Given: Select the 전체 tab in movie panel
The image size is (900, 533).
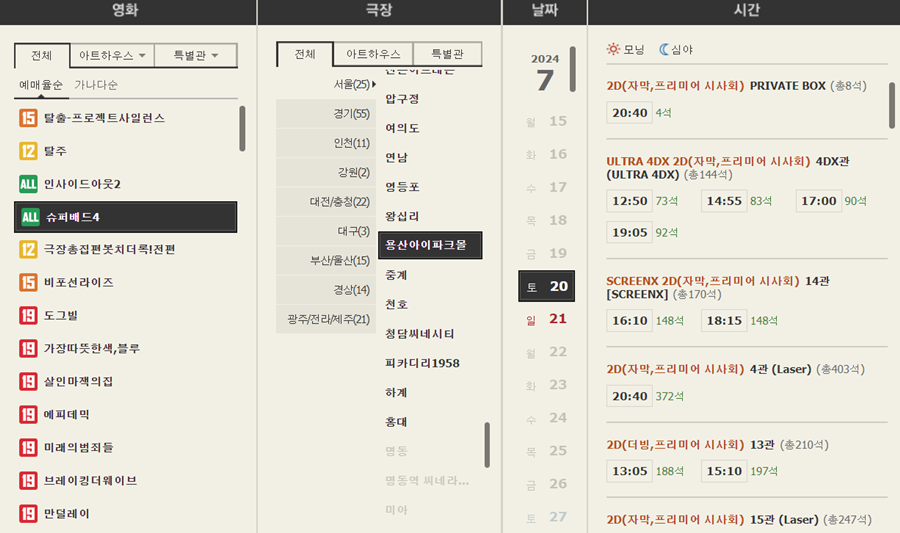Looking at the screenshot, I should tap(42, 56).
